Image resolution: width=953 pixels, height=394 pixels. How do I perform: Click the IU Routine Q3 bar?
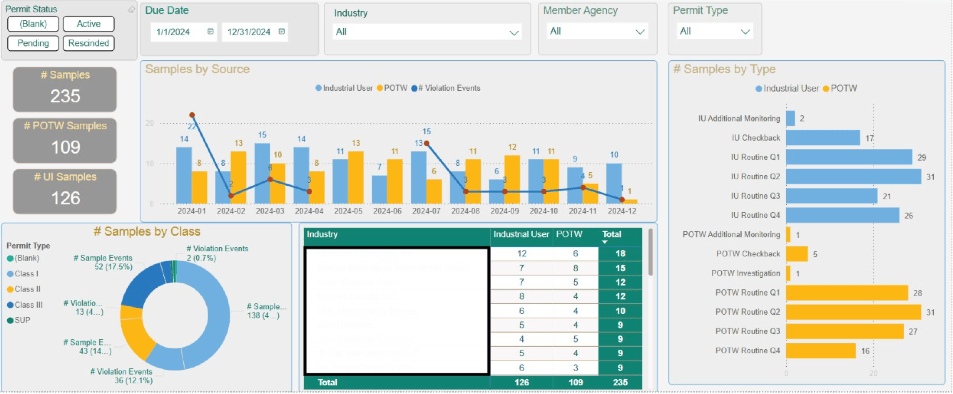point(832,196)
